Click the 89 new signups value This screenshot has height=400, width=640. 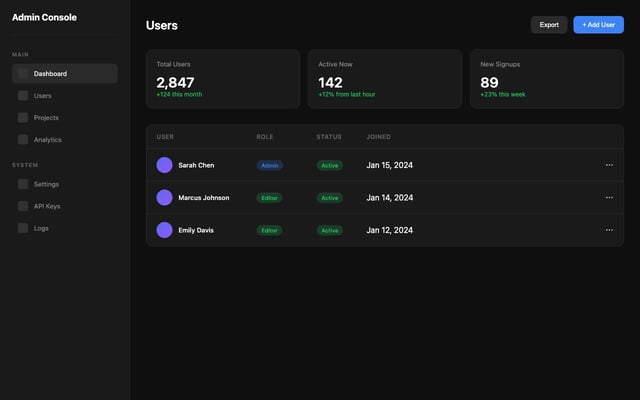489,82
